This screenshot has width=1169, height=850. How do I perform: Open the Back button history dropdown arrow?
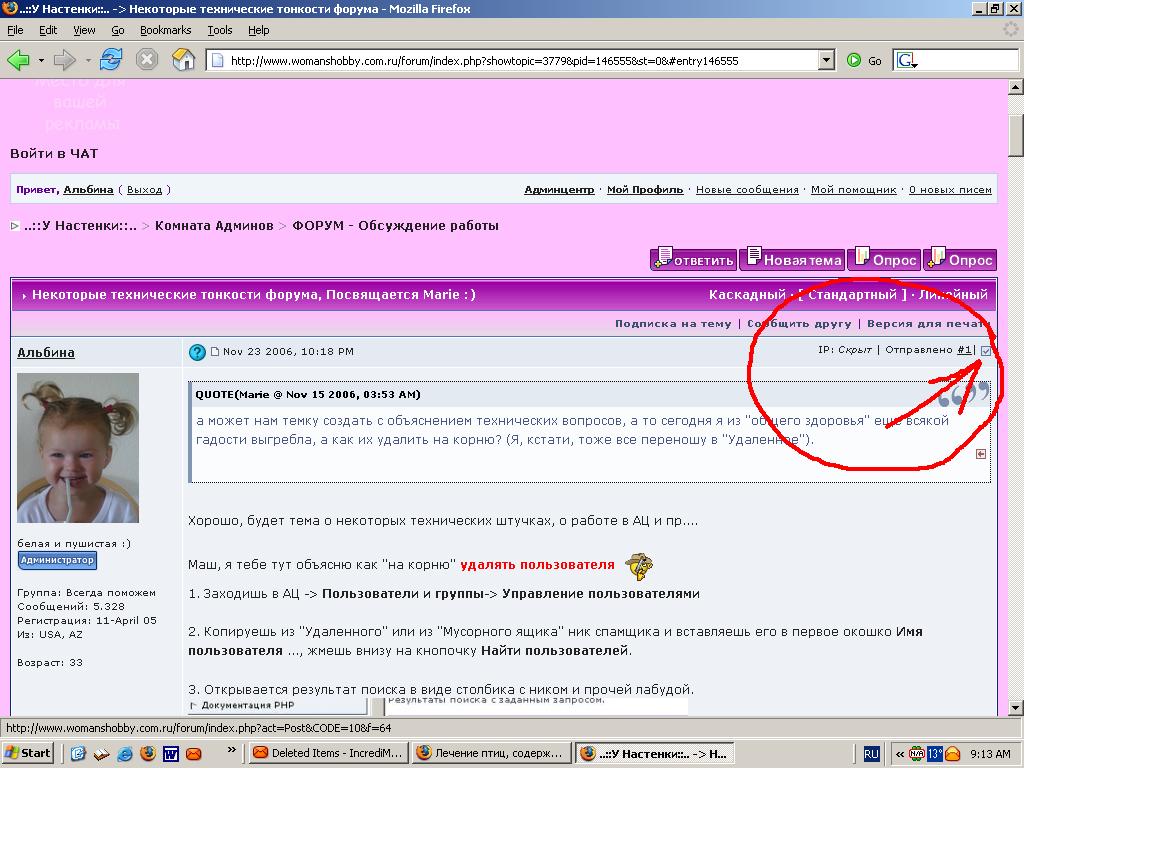41,60
